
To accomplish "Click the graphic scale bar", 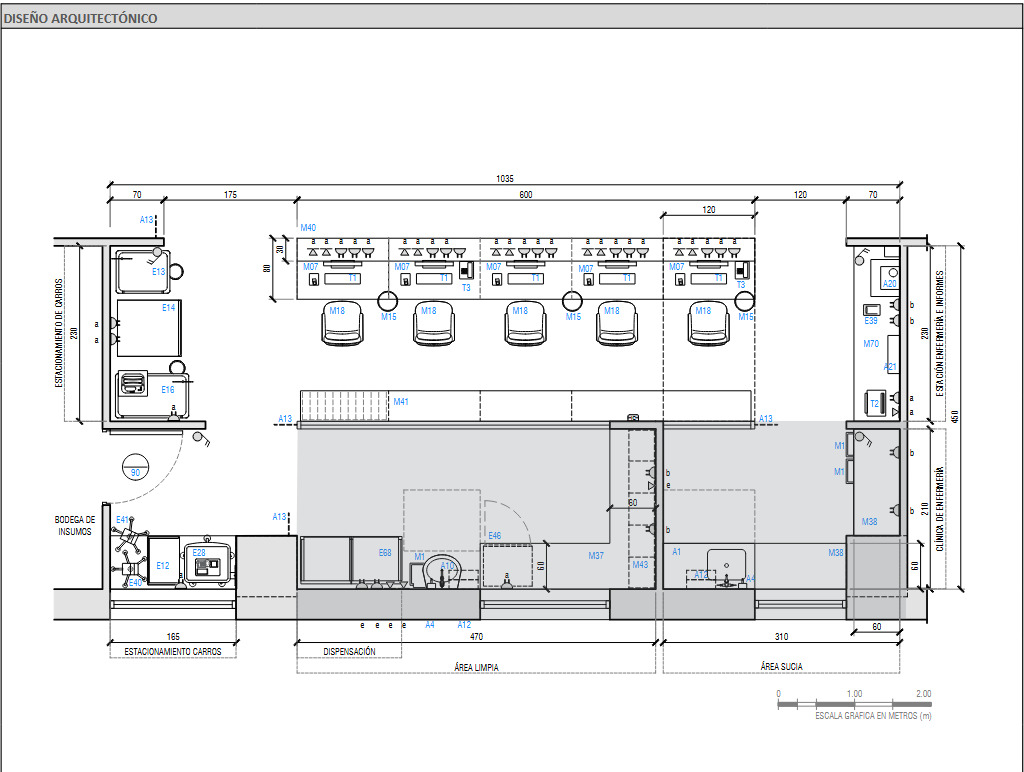I will (855, 704).
